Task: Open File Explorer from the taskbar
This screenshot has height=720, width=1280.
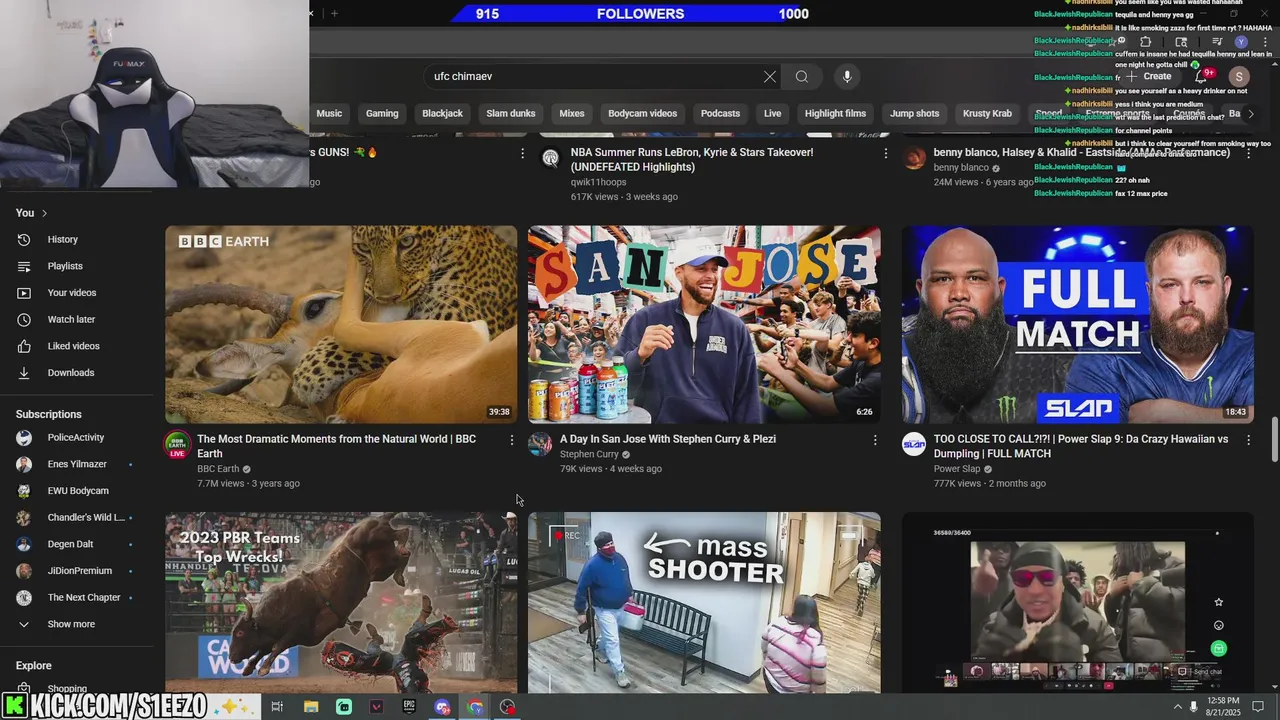Action: pyautogui.click(x=311, y=707)
